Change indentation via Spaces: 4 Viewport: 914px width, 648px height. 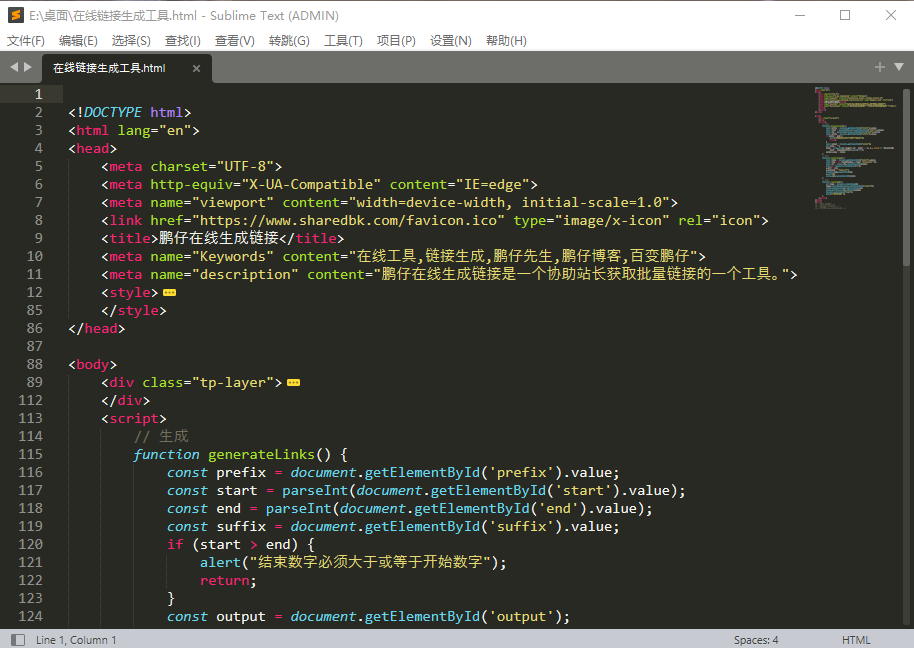tap(756, 640)
